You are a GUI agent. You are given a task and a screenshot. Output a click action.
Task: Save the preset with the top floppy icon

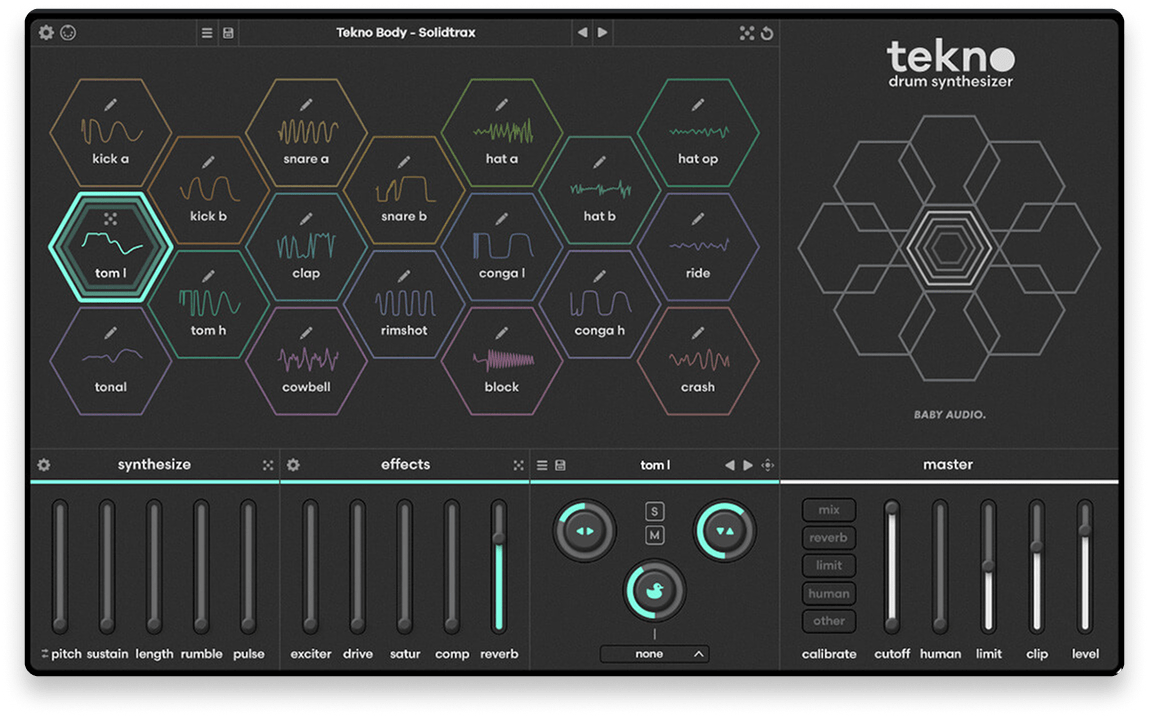228,33
